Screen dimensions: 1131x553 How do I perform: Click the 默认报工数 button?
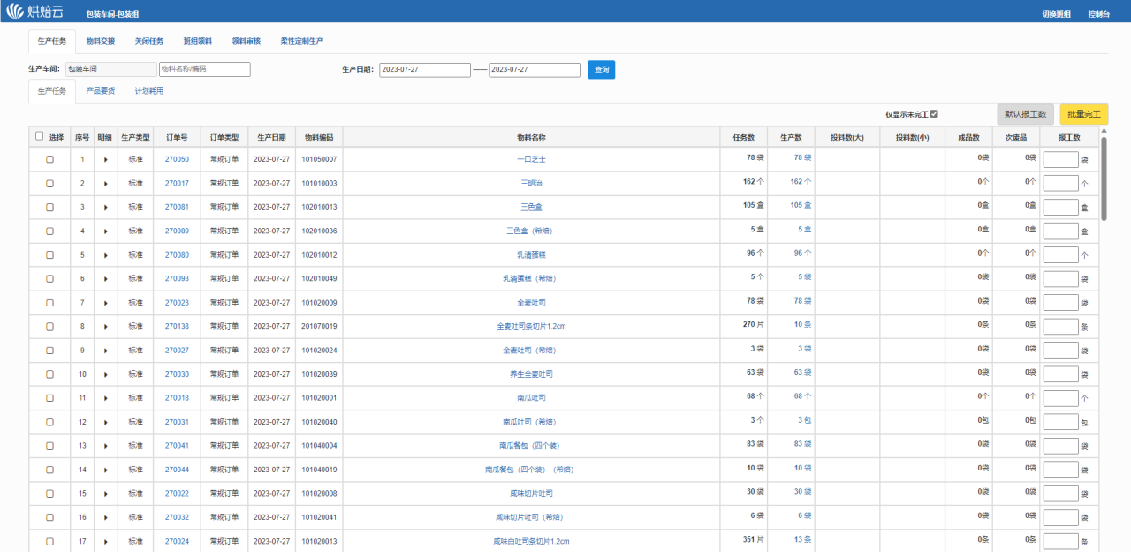coord(1025,114)
